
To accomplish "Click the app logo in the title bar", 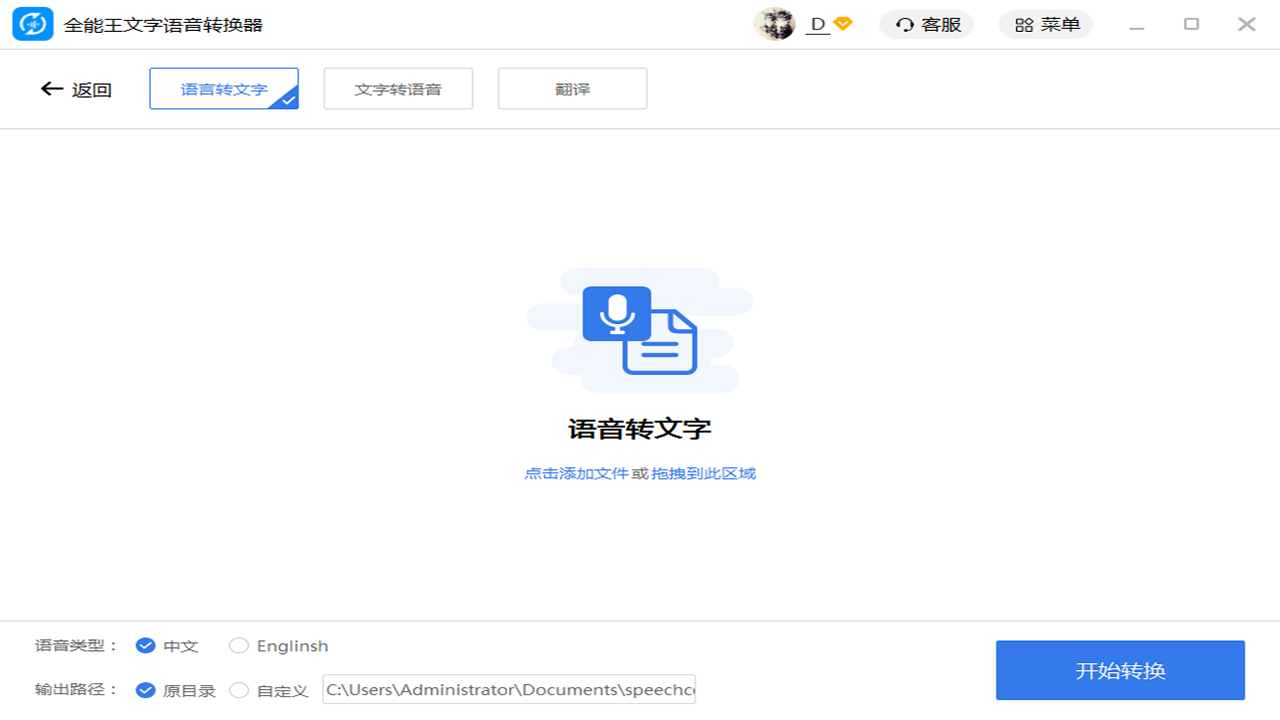I will coord(32,23).
